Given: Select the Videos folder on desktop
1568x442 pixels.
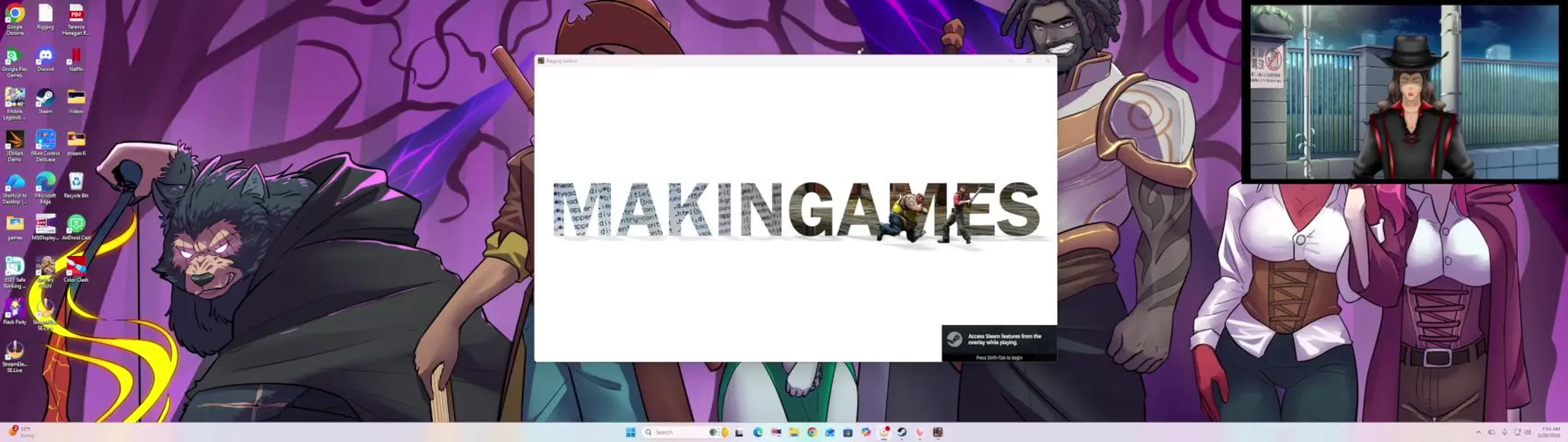Looking at the screenshot, I should point(76,101).
